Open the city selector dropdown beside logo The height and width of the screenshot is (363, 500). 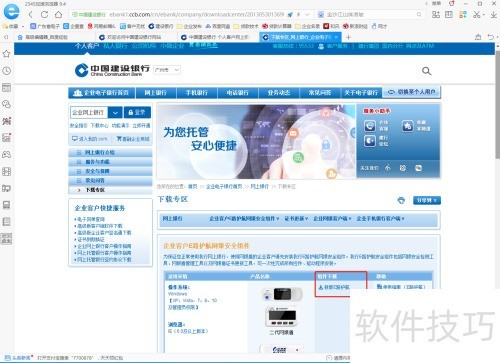pos(167,70)
